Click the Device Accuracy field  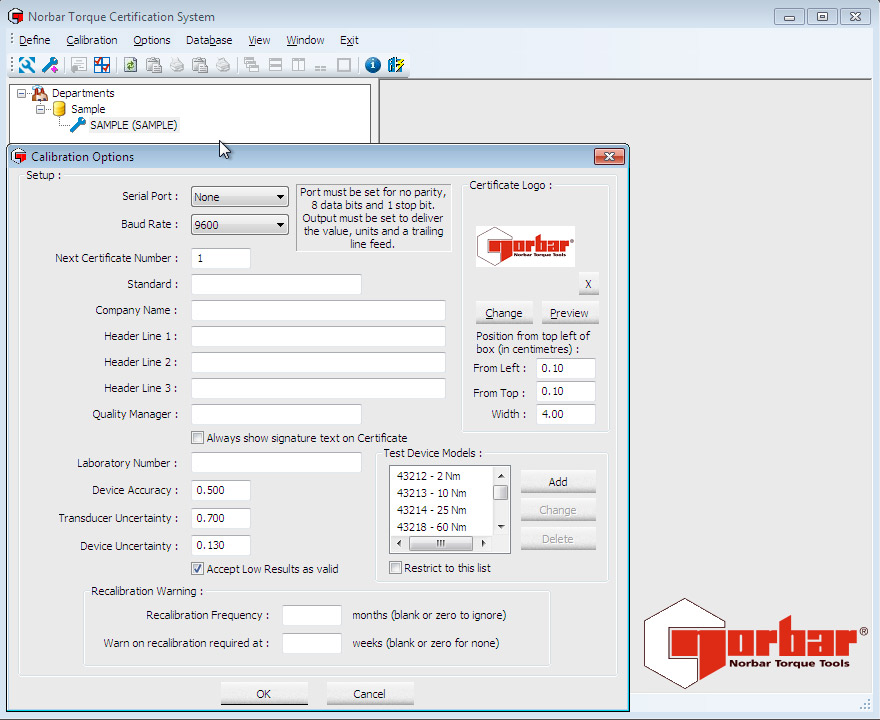pos(221,490)
